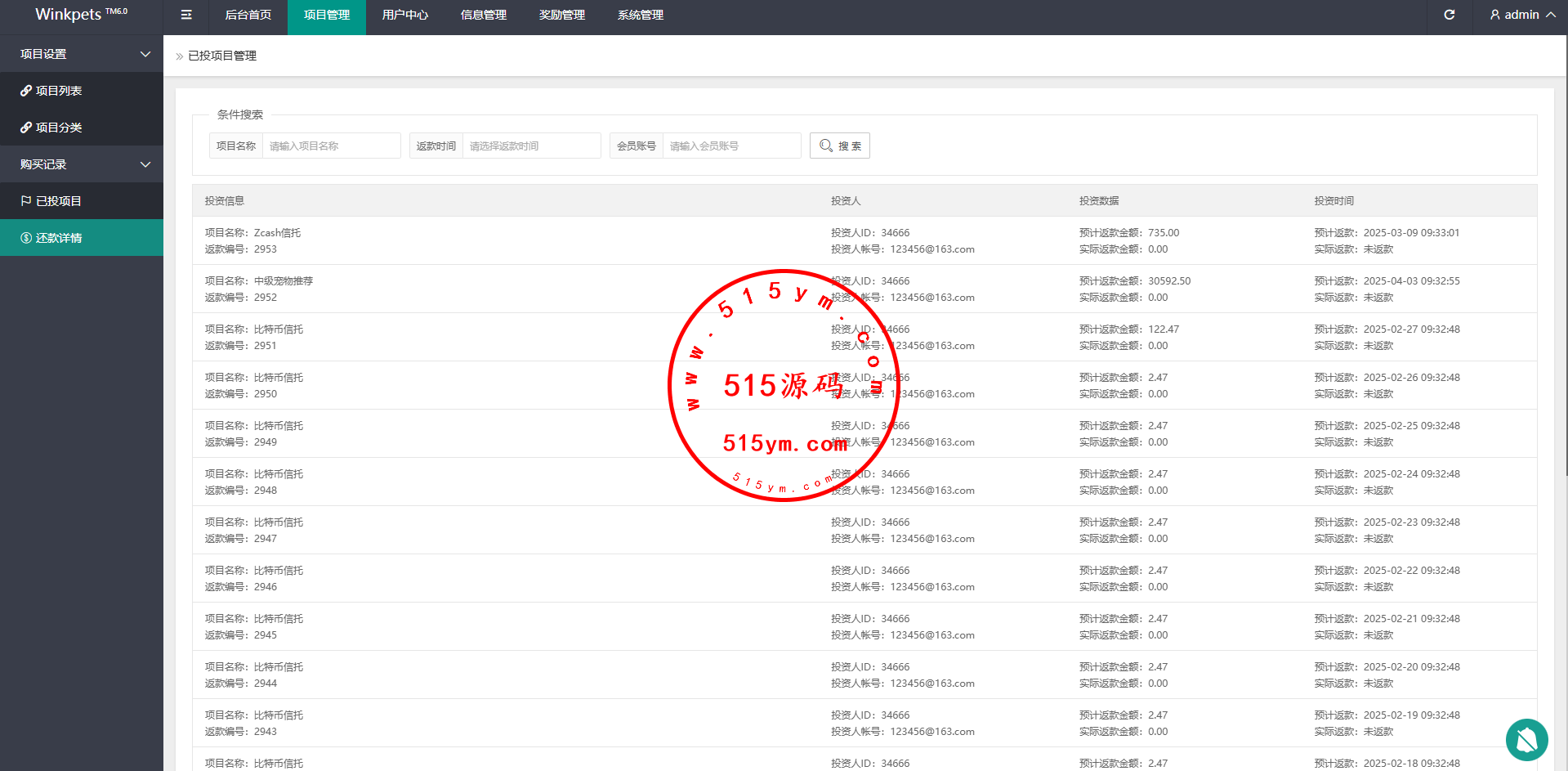Click the link icon beside 项目列表
The image size is (1568, 771).
pos(26,91)
